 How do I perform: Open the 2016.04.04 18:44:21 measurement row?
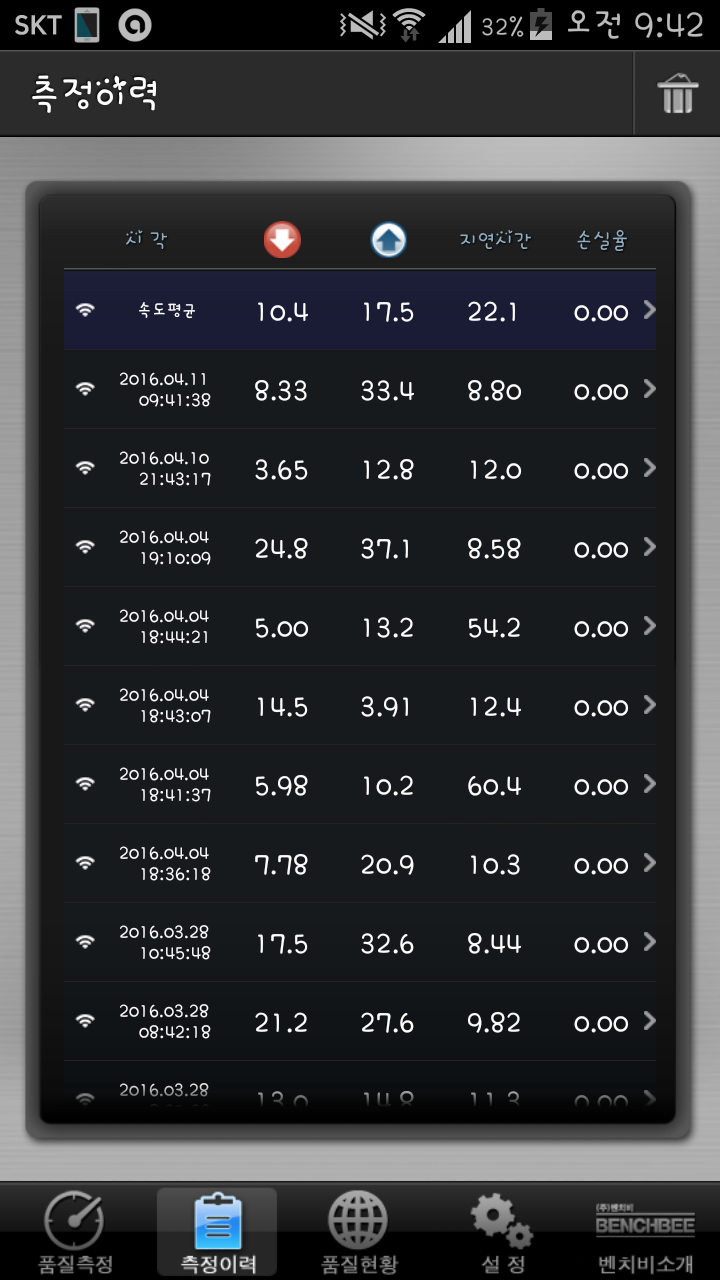tap(360, 627)
